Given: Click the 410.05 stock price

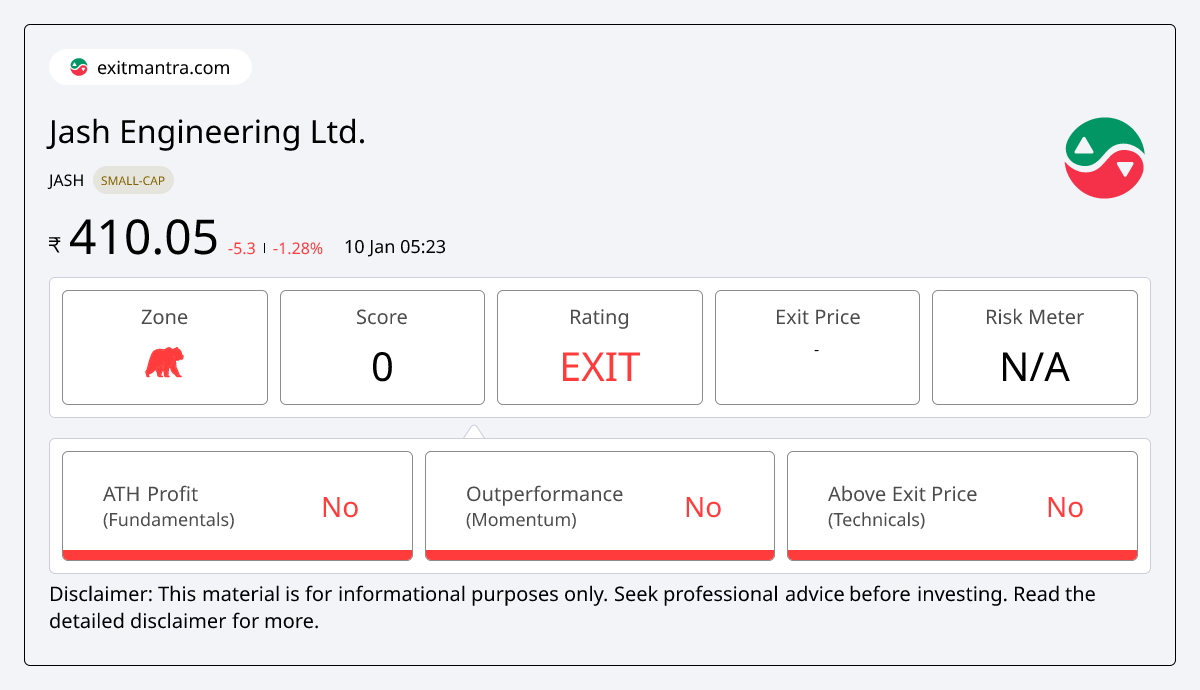Looking at the screenshot, I should pyautogui.click(x=143, y=238).
